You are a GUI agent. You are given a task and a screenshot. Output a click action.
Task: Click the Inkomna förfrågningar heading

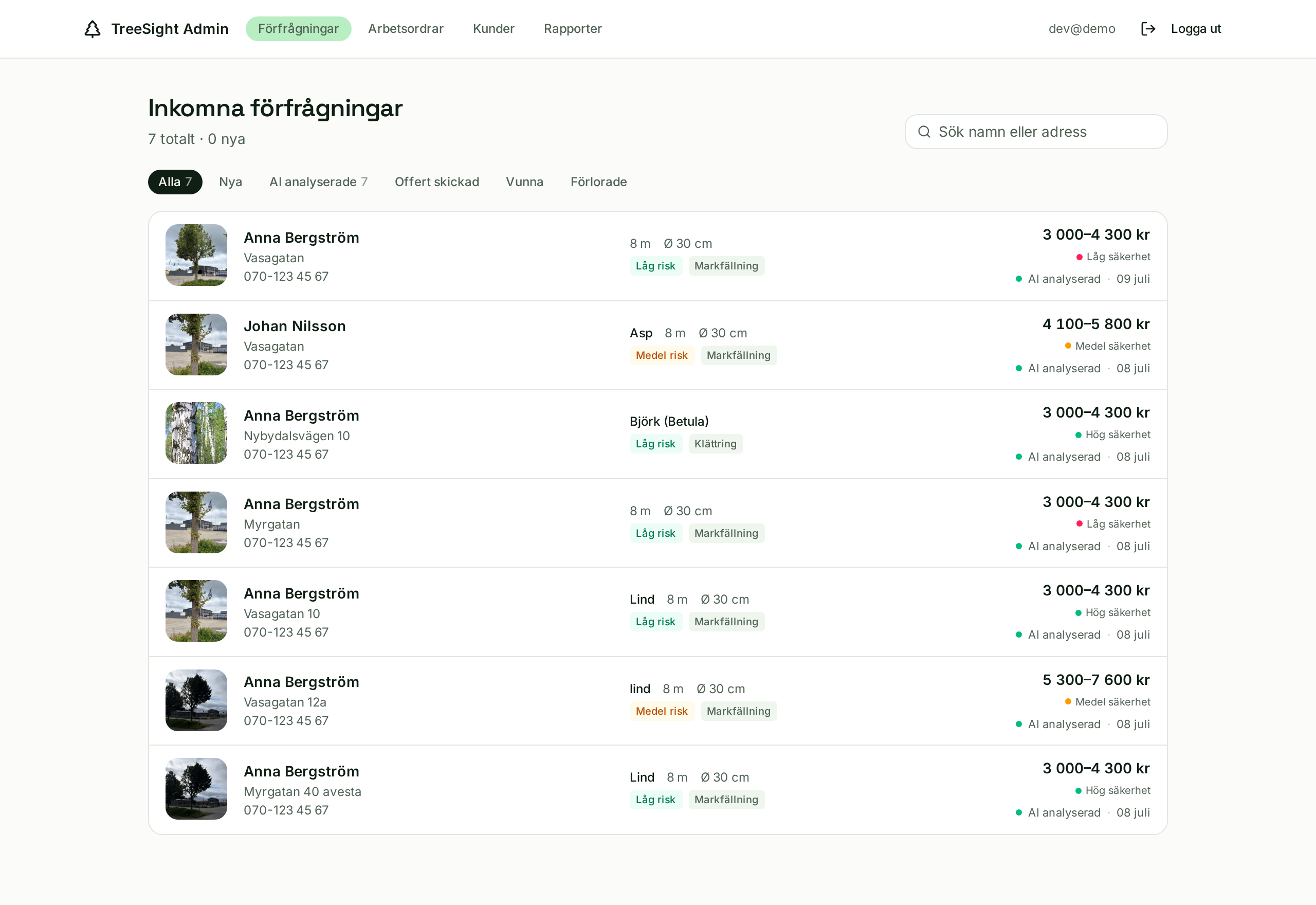click(x=276, y=108)
